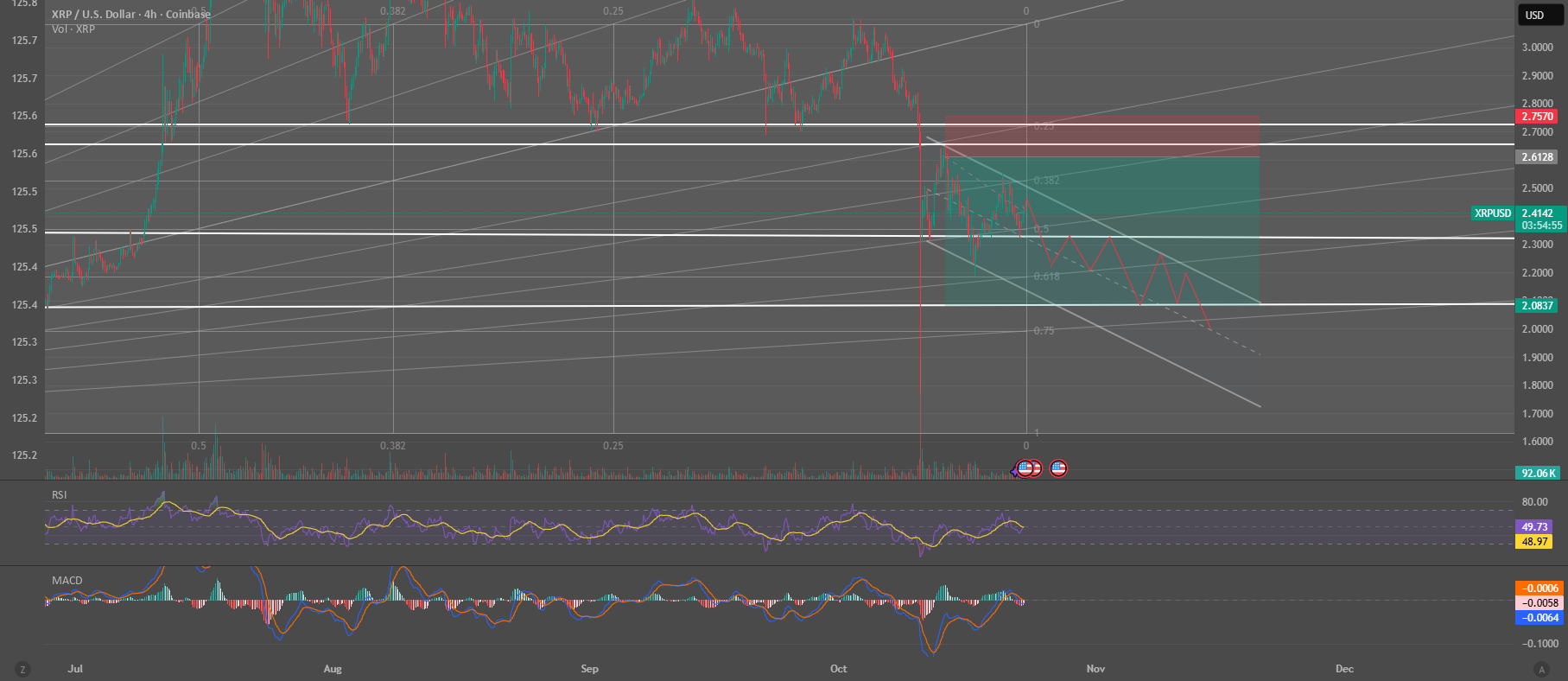1568x681 pixels.
Task: Click the Nov label on time axis
Action: (1095, 669)
